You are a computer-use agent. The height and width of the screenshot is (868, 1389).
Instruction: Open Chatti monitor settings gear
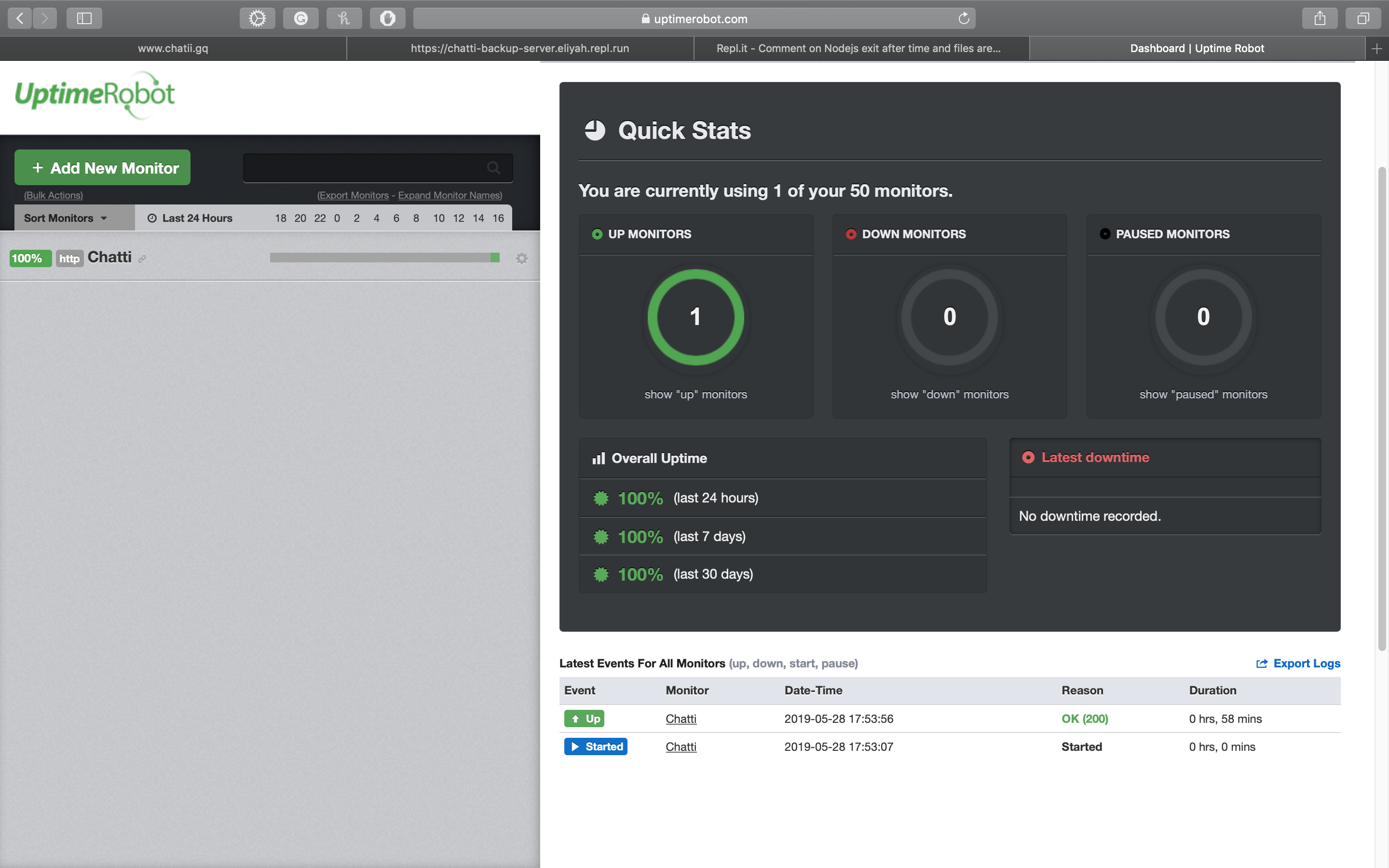(522, 258)
